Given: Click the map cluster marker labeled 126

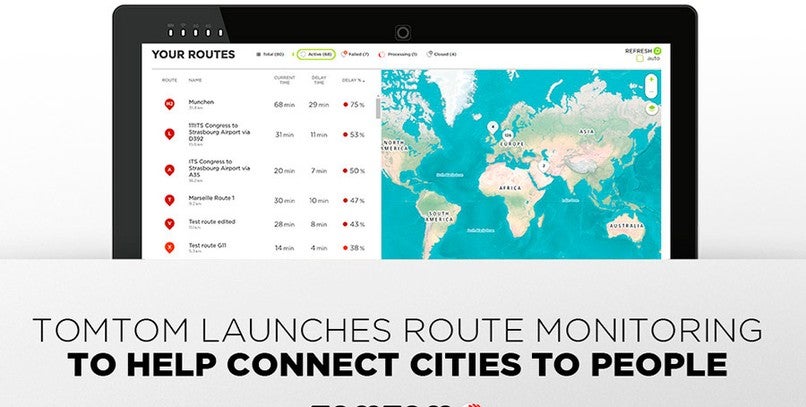Looking at the screenshot, I should pyautogui.click(x=507, y=136).
